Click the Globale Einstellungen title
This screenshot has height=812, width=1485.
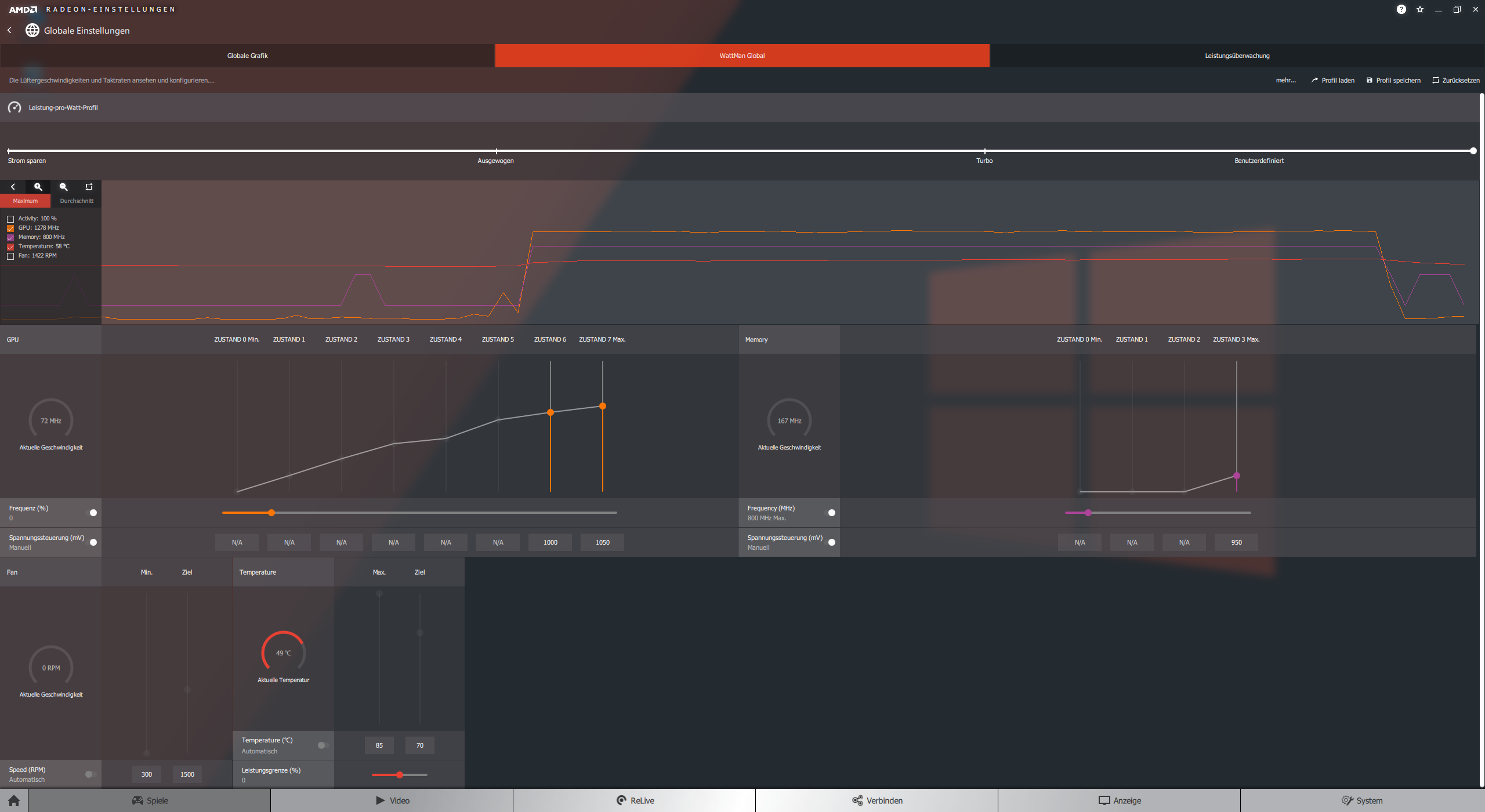pyautogui.click(x=87, y=31)
